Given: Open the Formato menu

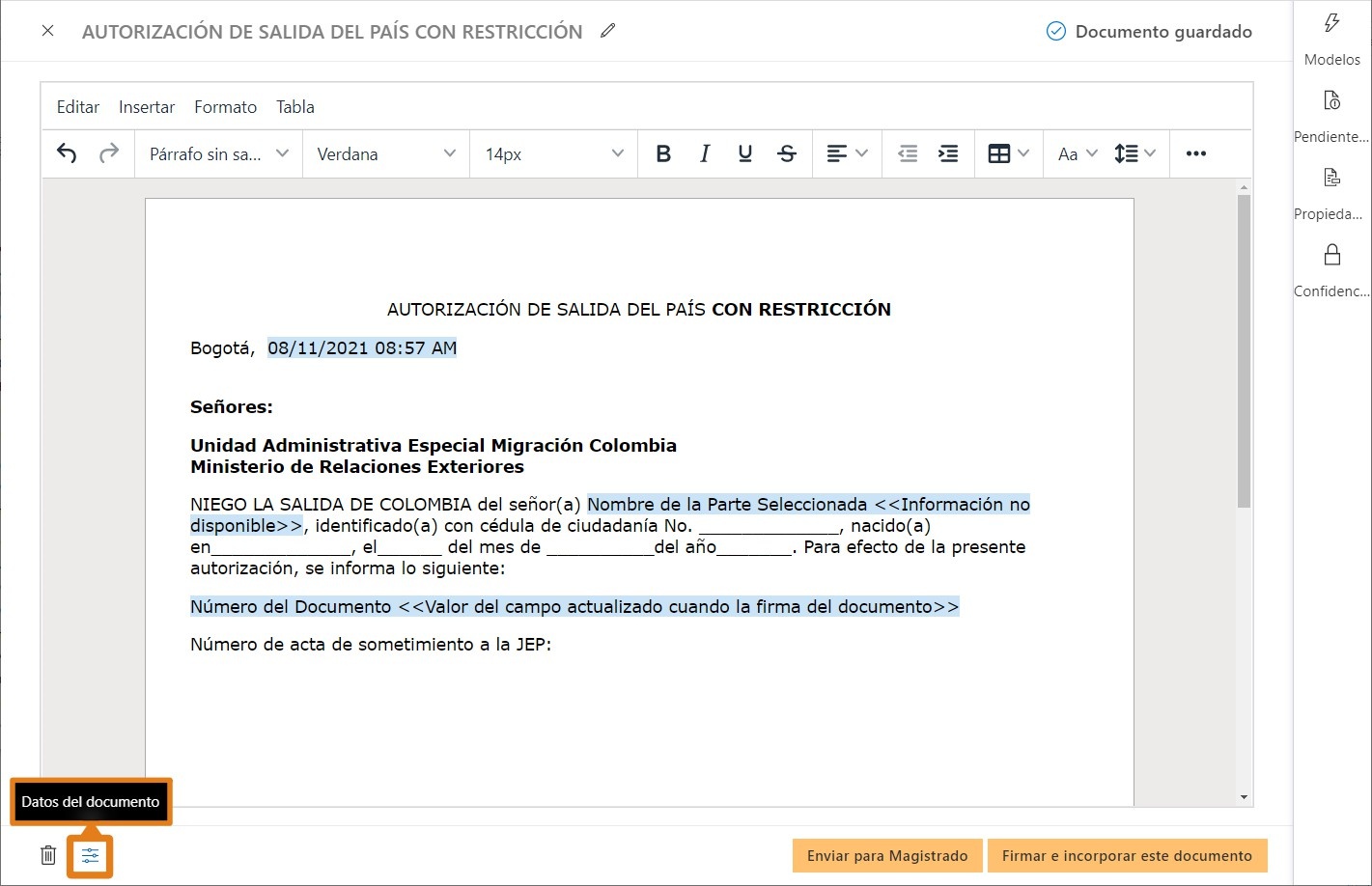Looking at the screenshot, I should [225, 107].
